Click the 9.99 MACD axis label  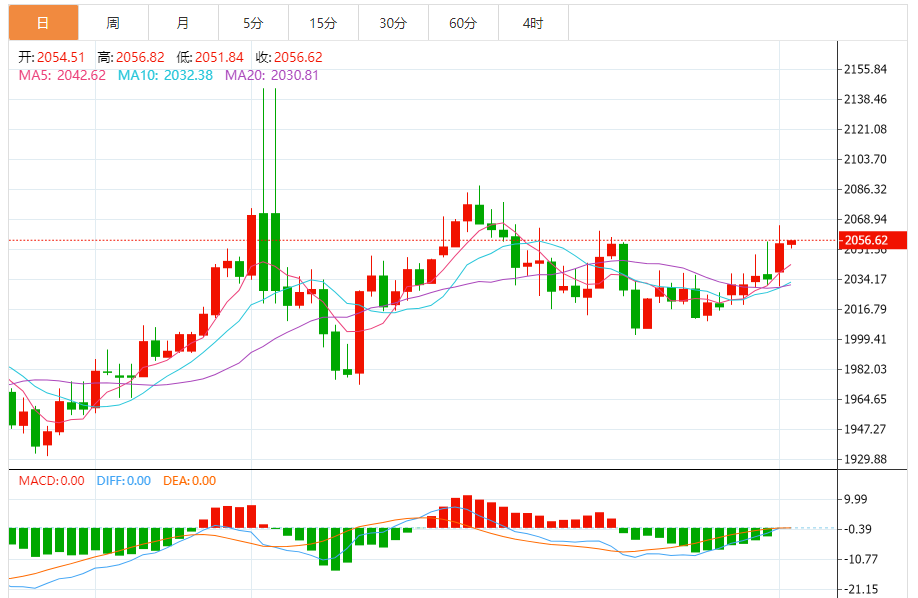[855, 499]
